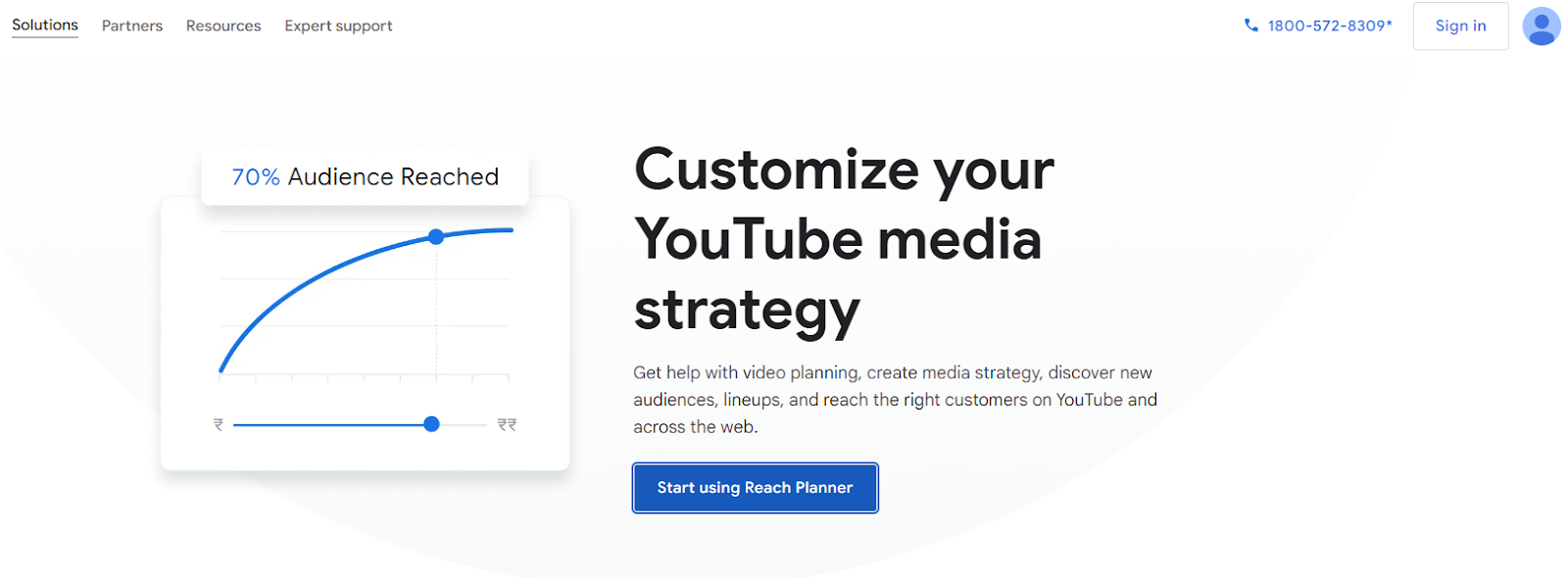
Task: Click the 70% Audience Reached label
Action: 365,177
